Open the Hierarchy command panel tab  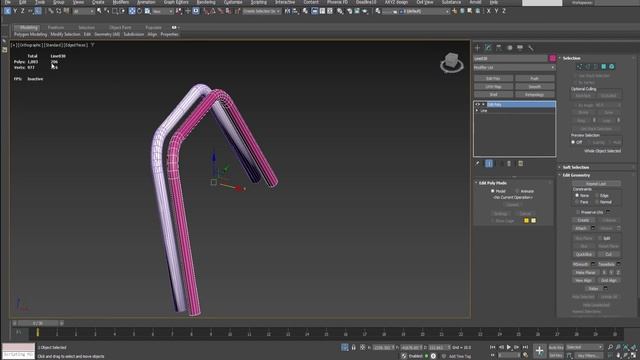point(499,48)
